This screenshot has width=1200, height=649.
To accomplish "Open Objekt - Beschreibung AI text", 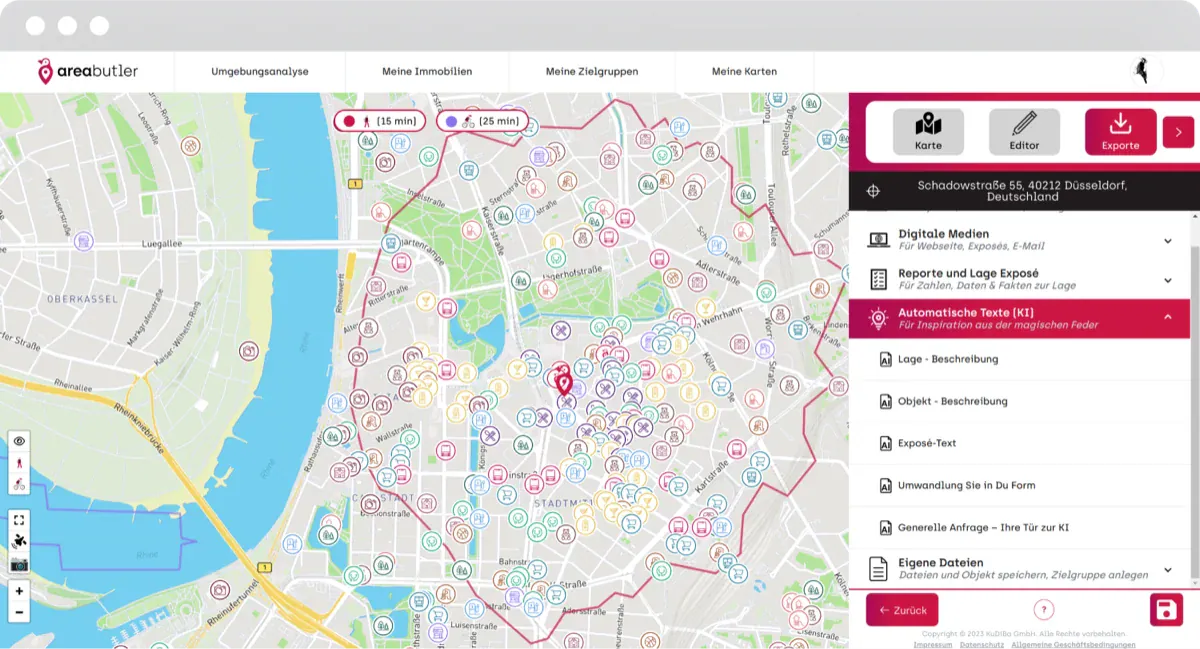I will 953,401.
